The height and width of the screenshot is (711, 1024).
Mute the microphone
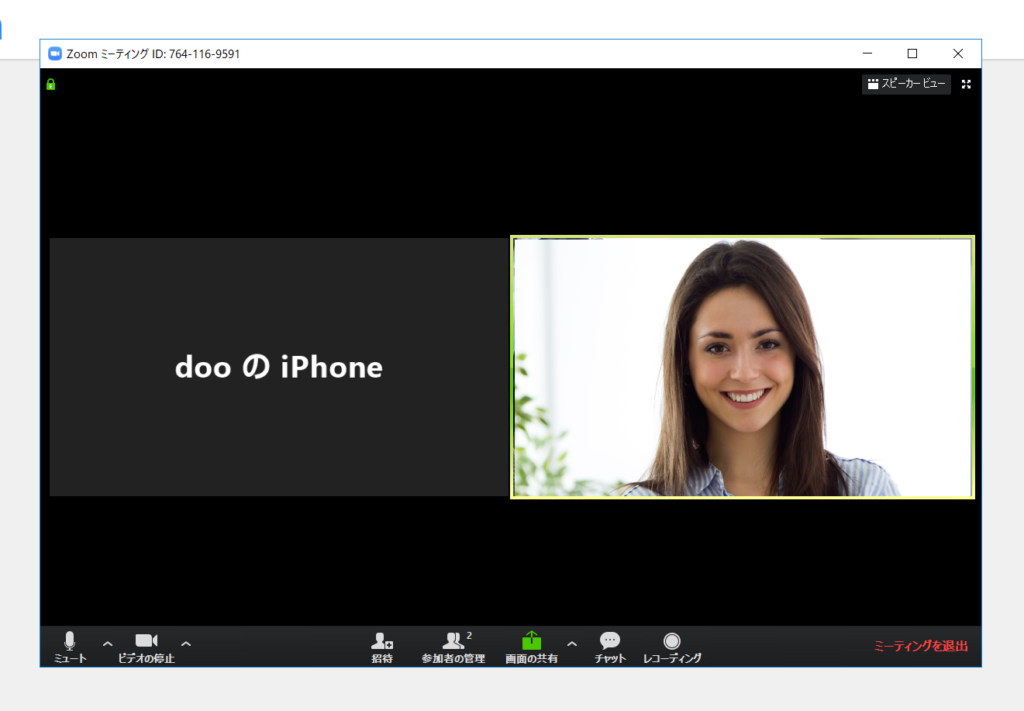70,647
